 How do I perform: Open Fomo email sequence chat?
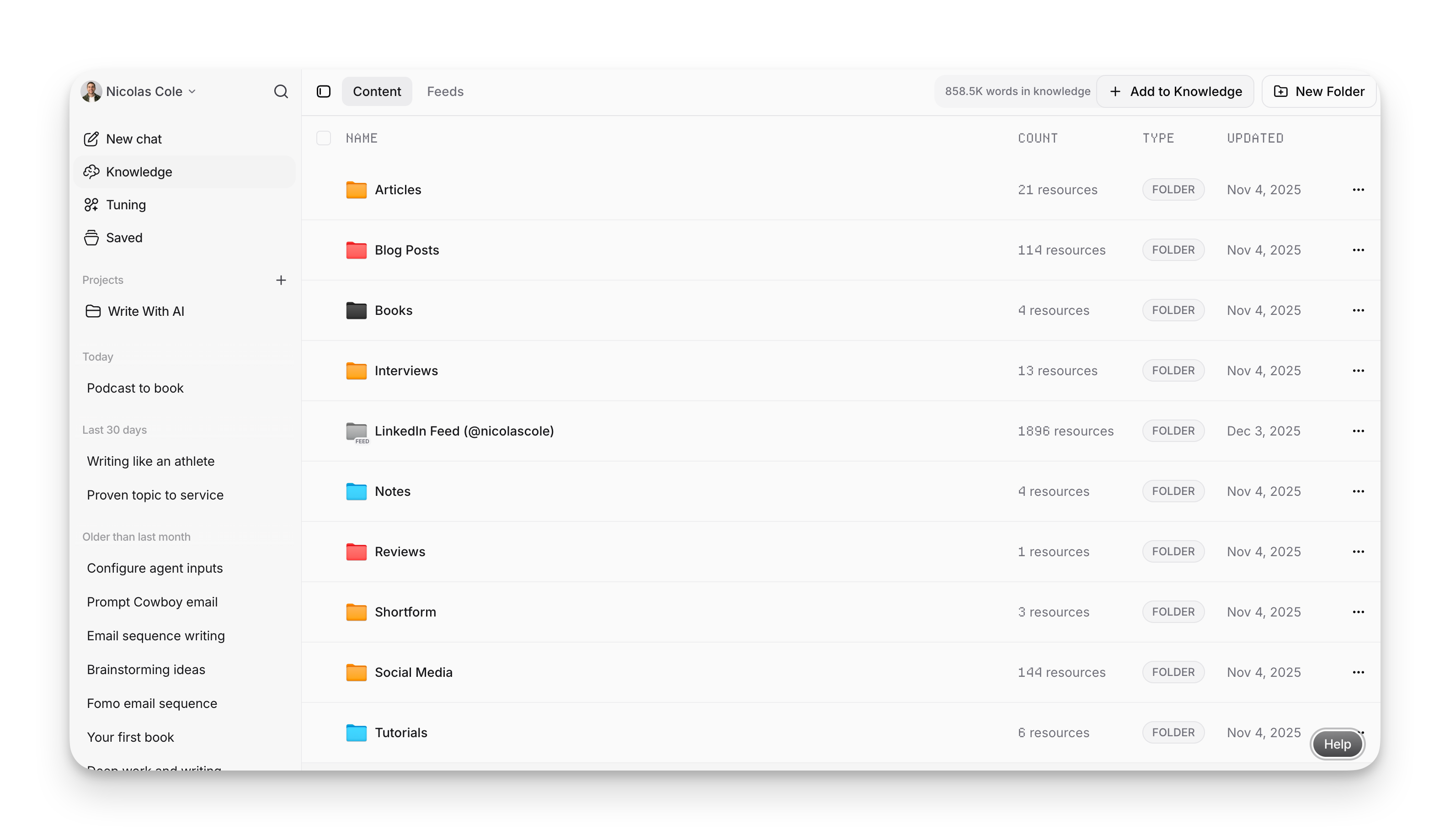pos(152,704)
